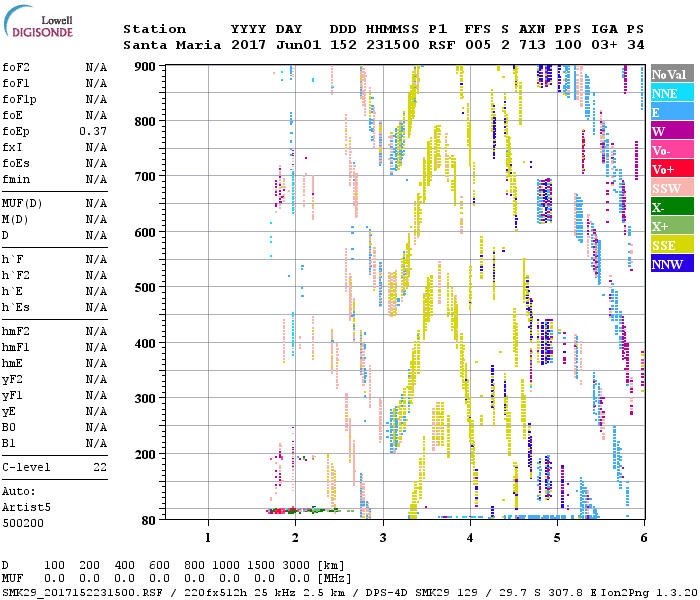Click the SMK29_2017152231500.RSF filename

82,593
